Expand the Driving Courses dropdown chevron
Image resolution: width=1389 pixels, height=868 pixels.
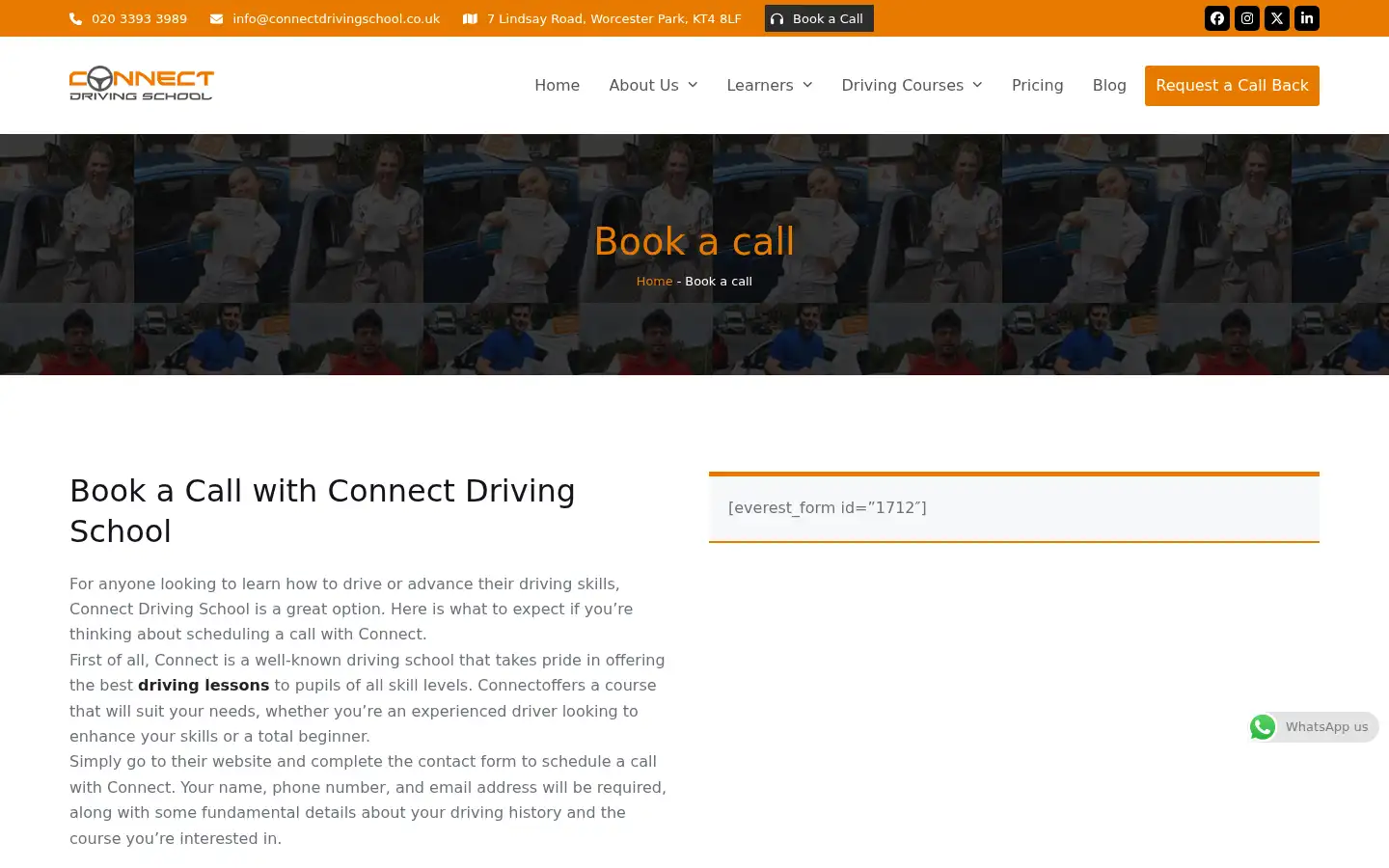pos(977,85)
